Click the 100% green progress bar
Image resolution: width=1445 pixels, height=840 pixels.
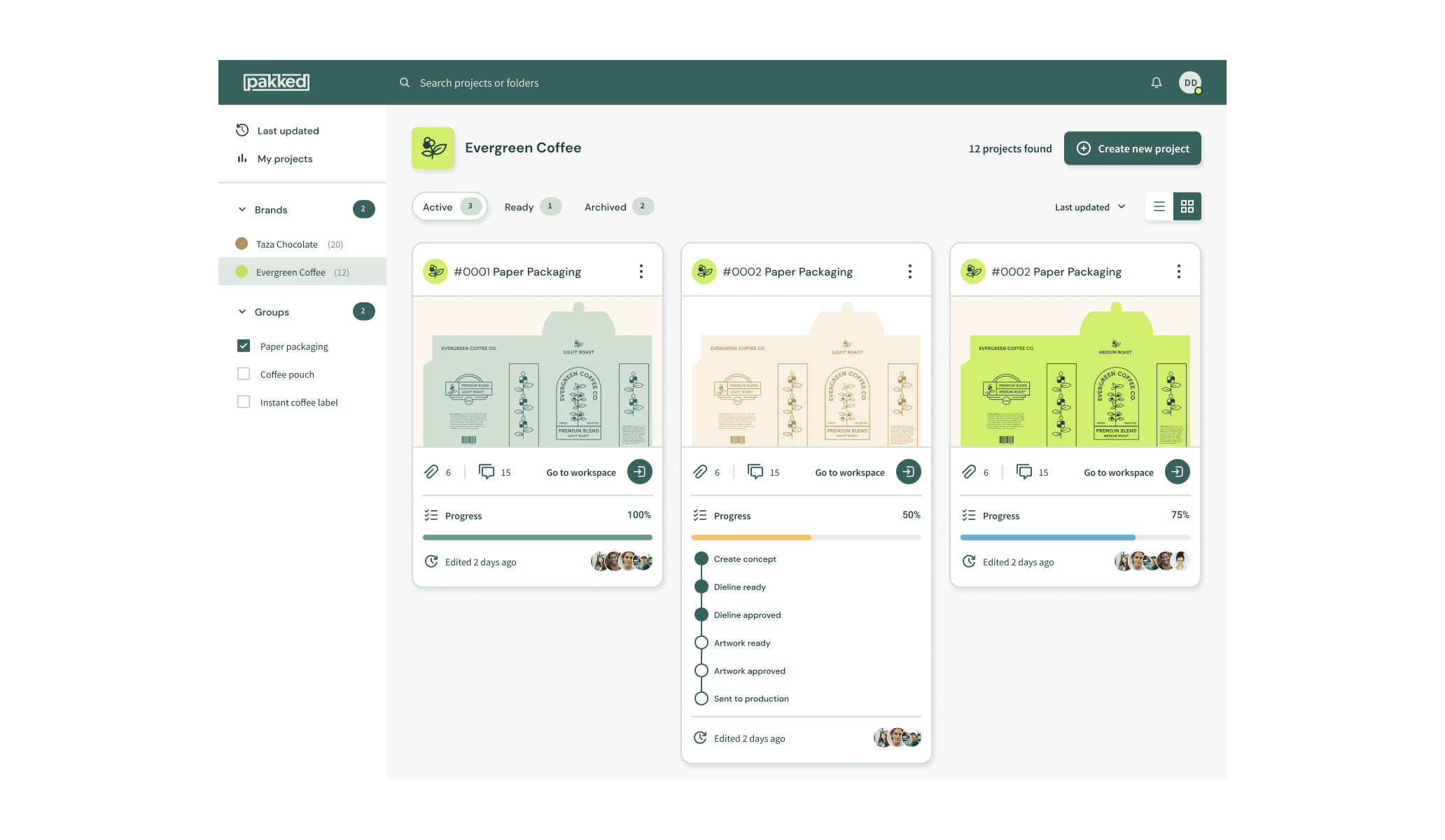click(x=537, y=538)
